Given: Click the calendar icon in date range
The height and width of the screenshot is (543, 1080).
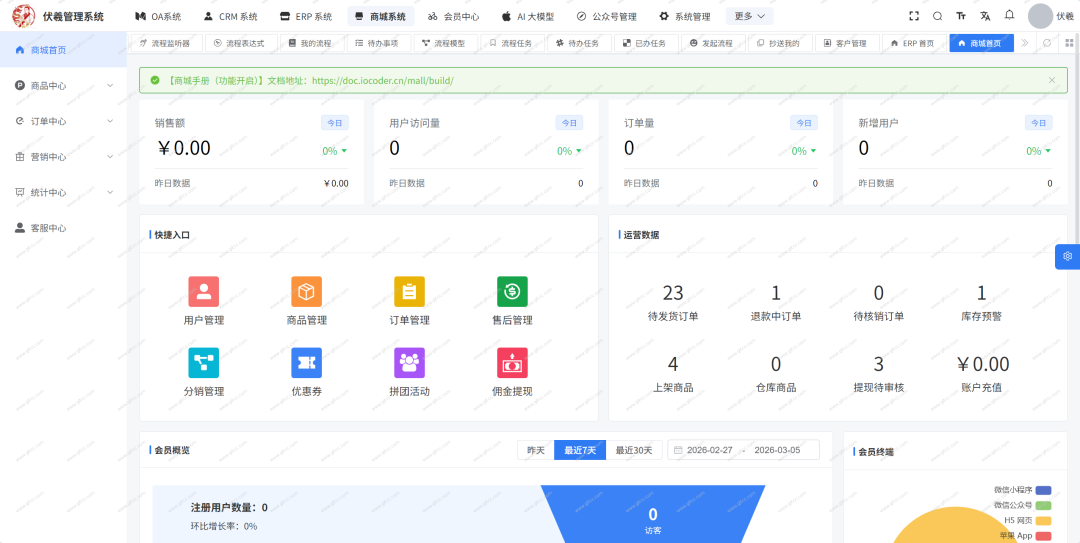Looking at the screenshot, I should click(678, 450).
